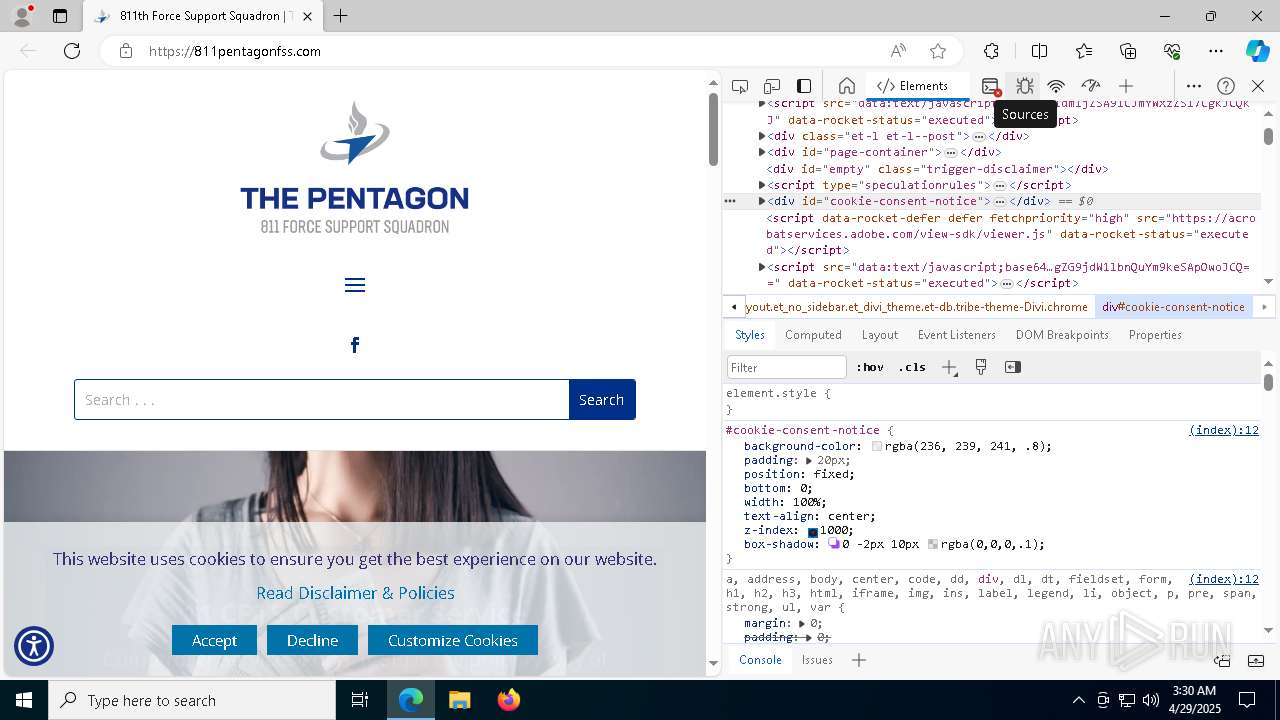Open Customize and control DevTools ellipsis
Image resolution: width=1280 pixels, height=720 pixels.
point(1194,86)
